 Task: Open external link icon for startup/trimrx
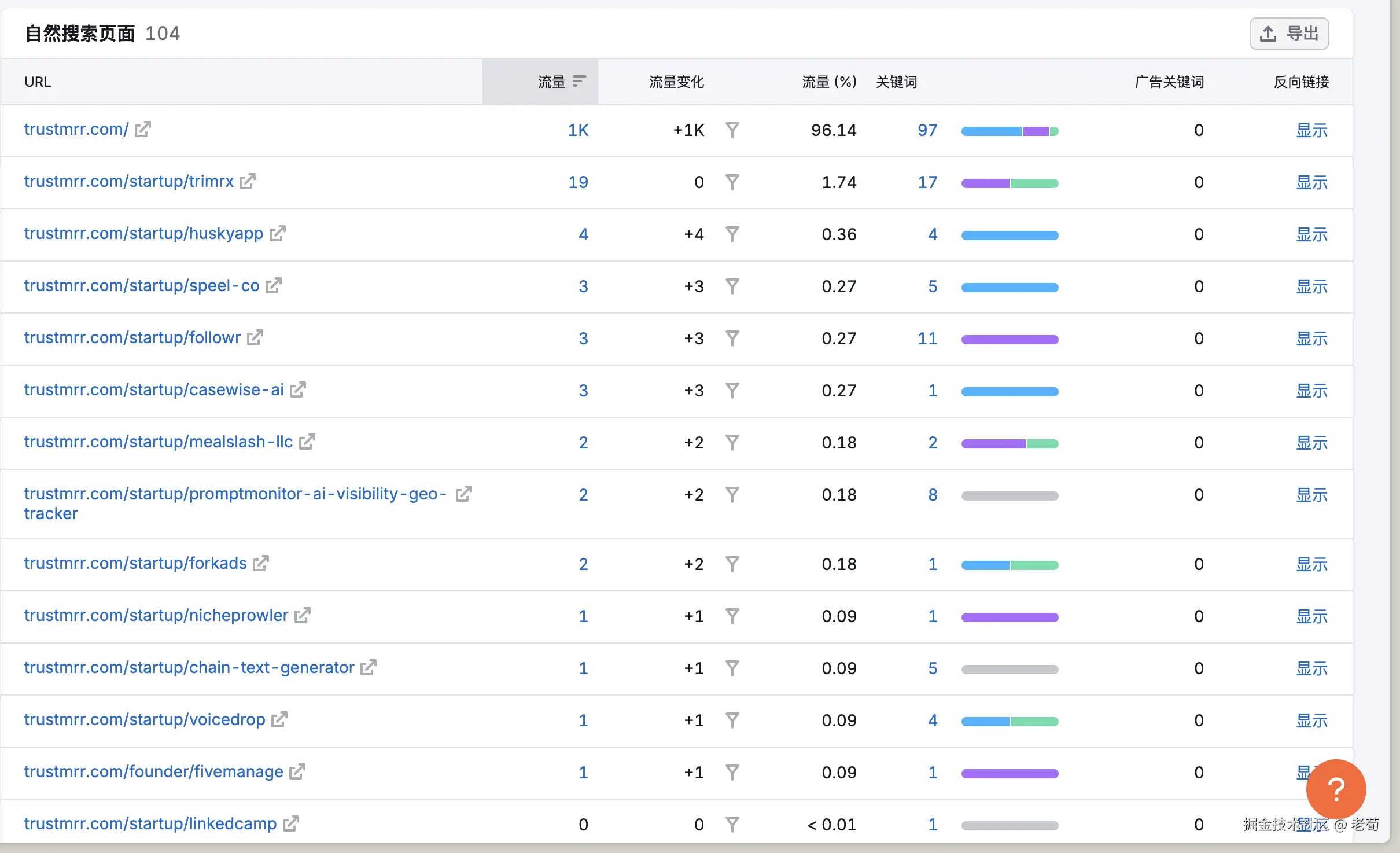pos(248,181)
